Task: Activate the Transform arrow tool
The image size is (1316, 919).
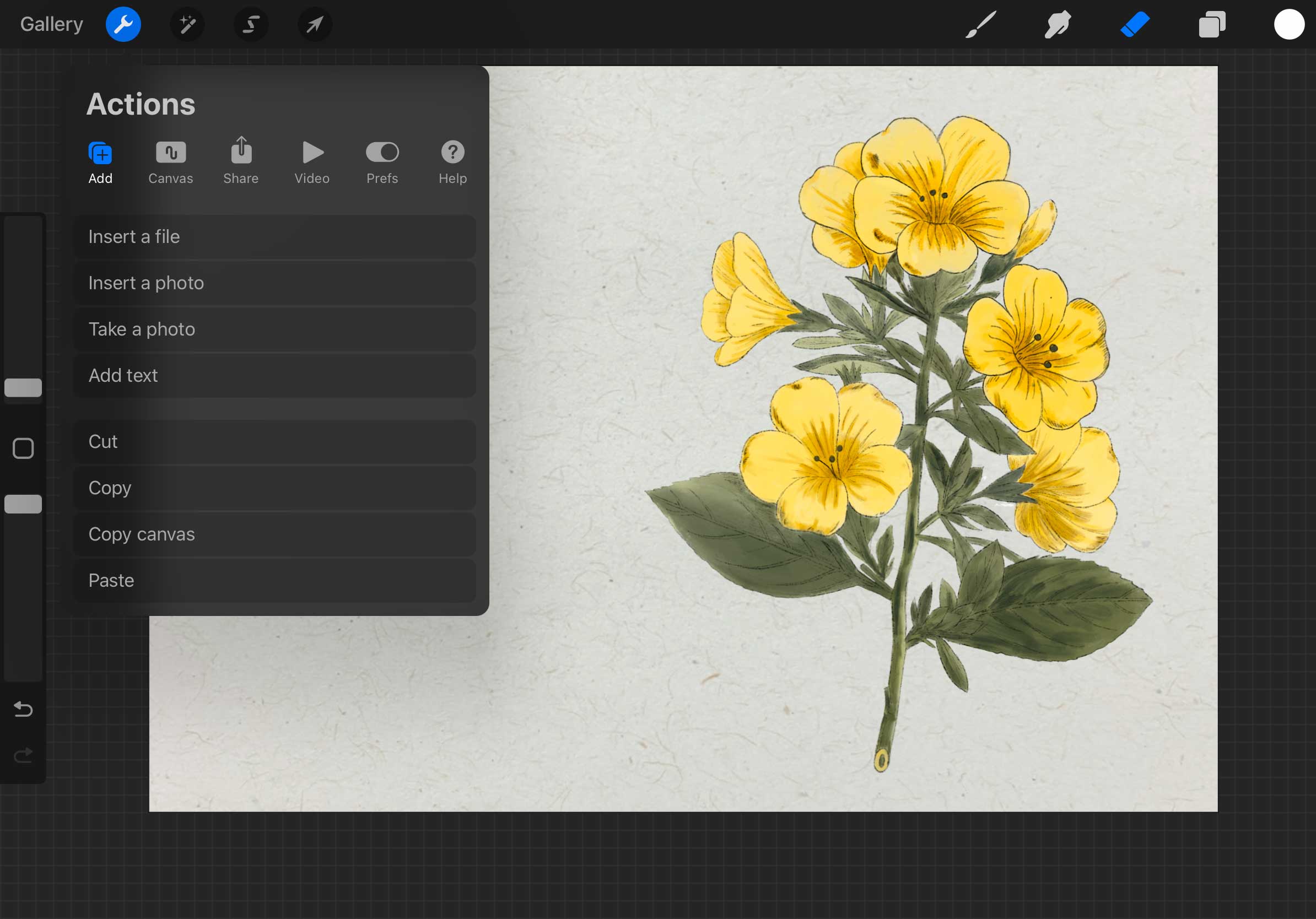Action: [x=315, y=25]
